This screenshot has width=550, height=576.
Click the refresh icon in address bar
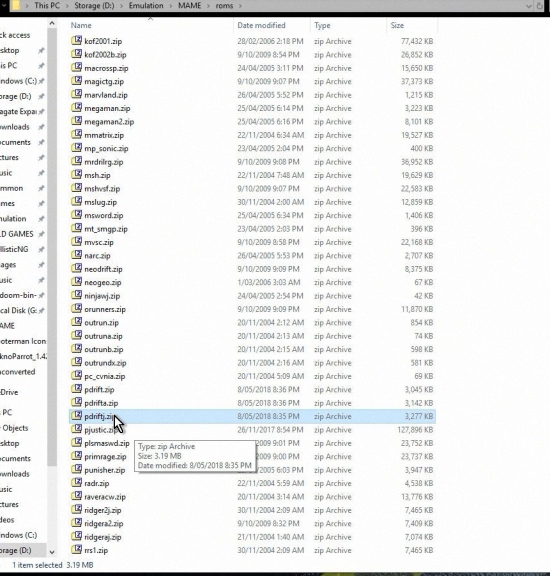[539, 6]
